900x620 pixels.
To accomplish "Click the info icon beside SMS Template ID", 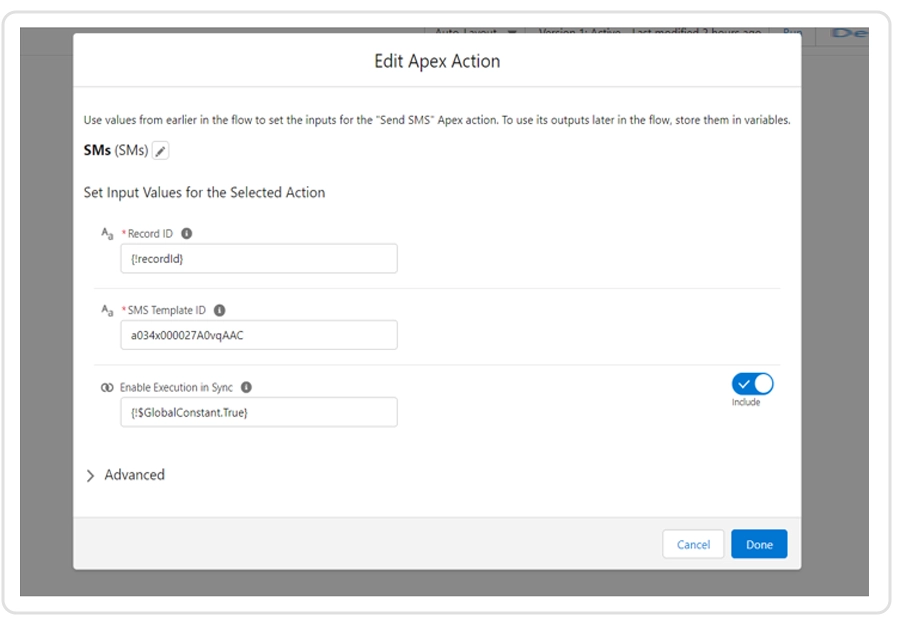I will point(220,310).
